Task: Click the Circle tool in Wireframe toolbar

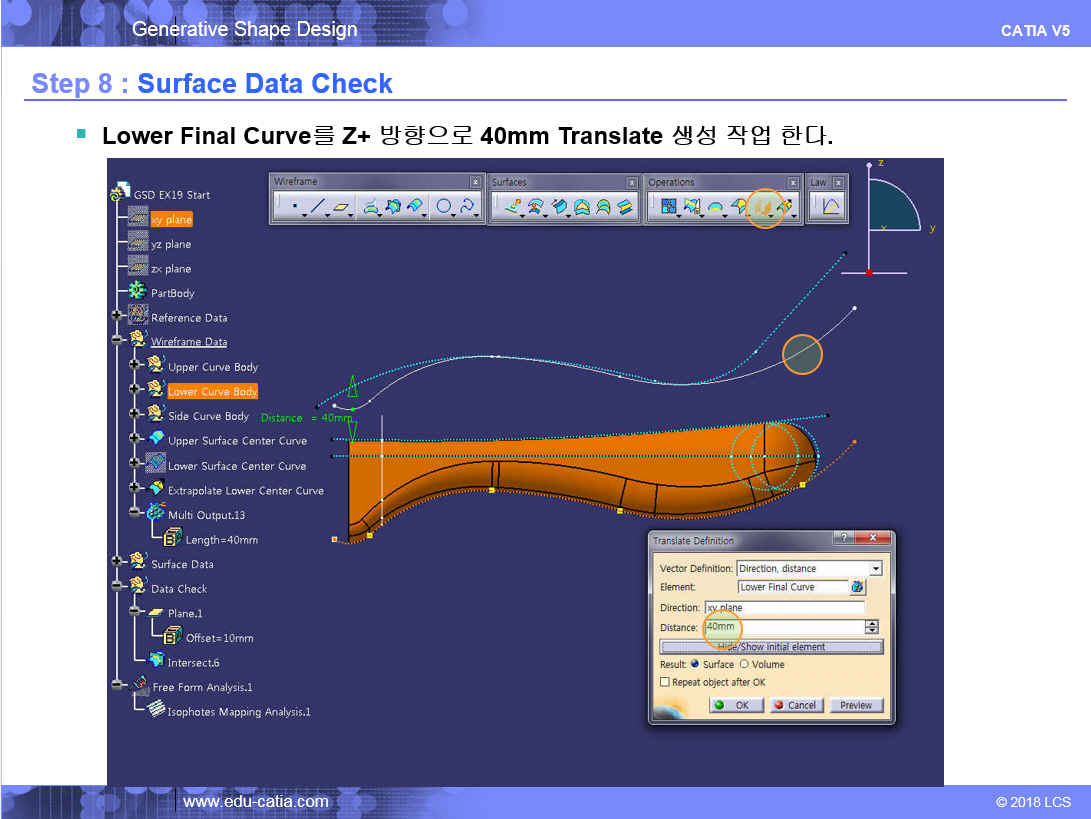Action: [x=443, y=207]
